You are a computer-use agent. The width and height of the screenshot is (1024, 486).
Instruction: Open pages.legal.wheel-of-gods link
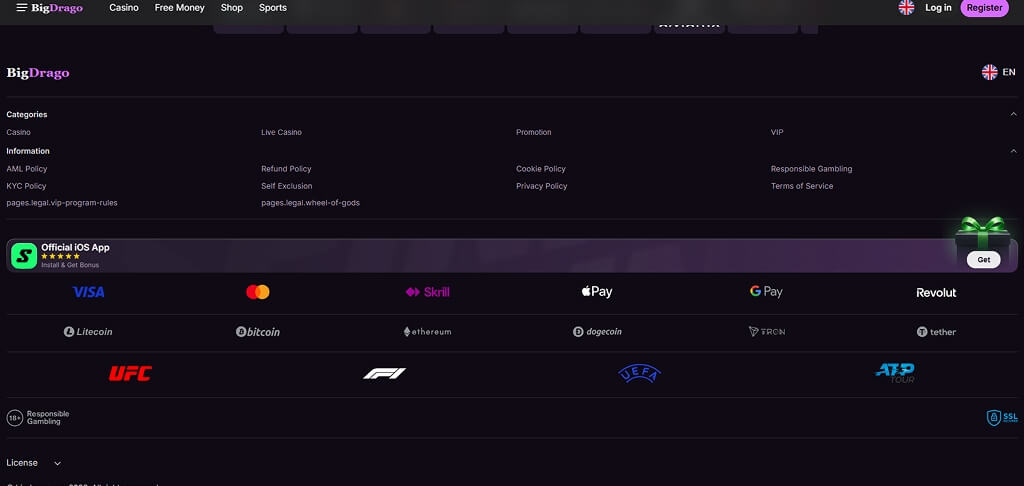[x=310, y=203]
